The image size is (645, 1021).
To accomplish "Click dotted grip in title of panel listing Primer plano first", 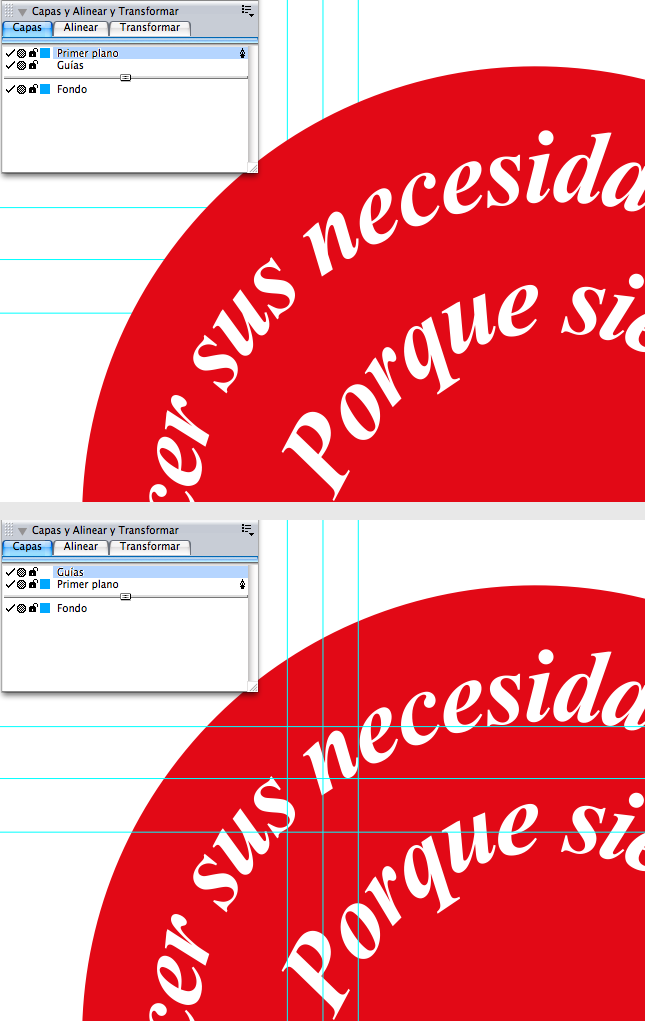I will [x=9, y=11].
